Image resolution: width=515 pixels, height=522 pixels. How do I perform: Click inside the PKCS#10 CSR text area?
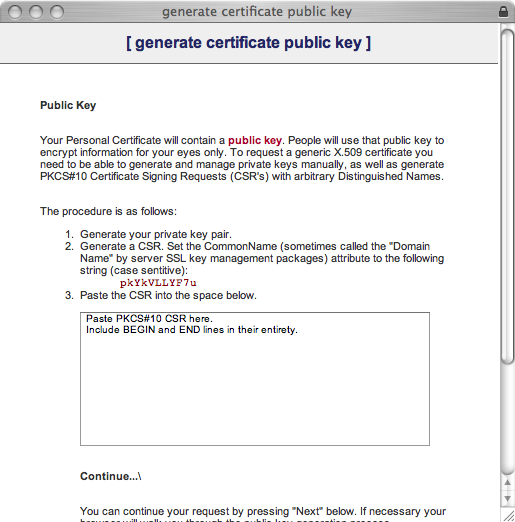click(255, 379)
